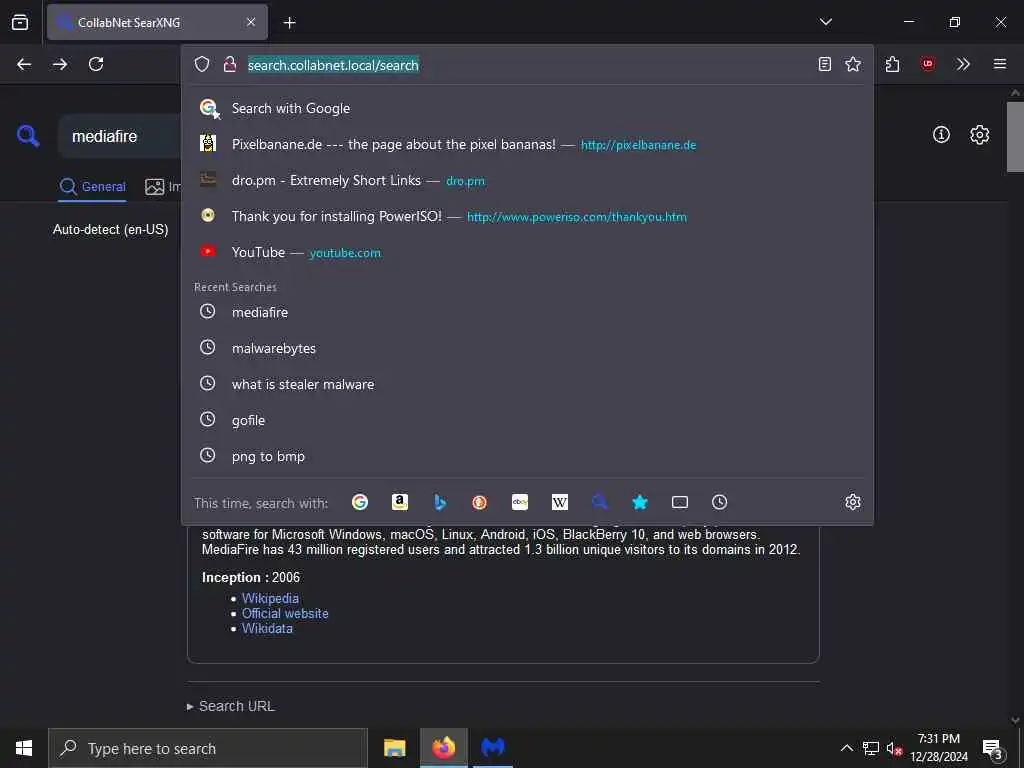
Task: Open uBlock Origin extension icon
Action: point(927,64)
